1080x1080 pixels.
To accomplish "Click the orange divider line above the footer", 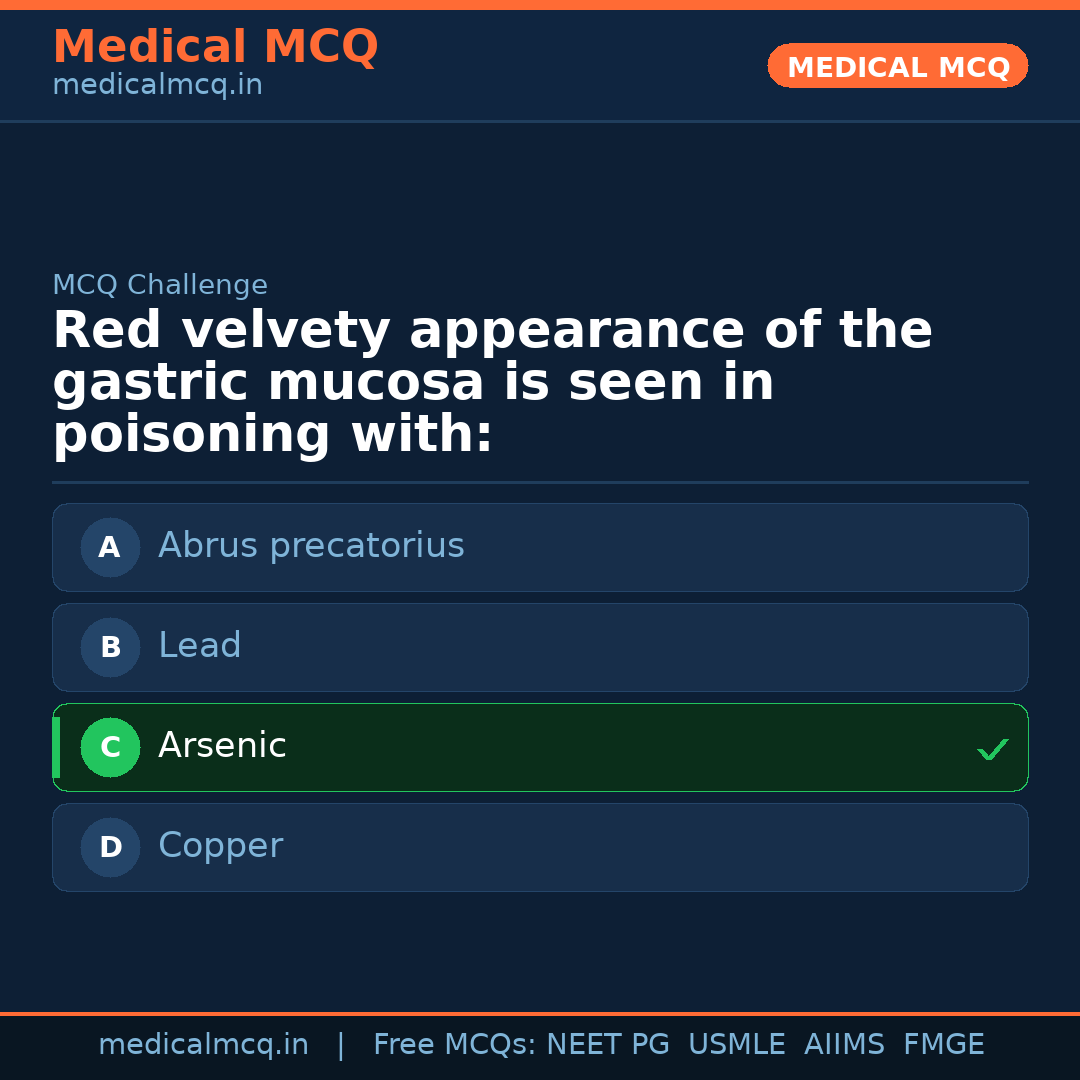I will [540, 1014].
